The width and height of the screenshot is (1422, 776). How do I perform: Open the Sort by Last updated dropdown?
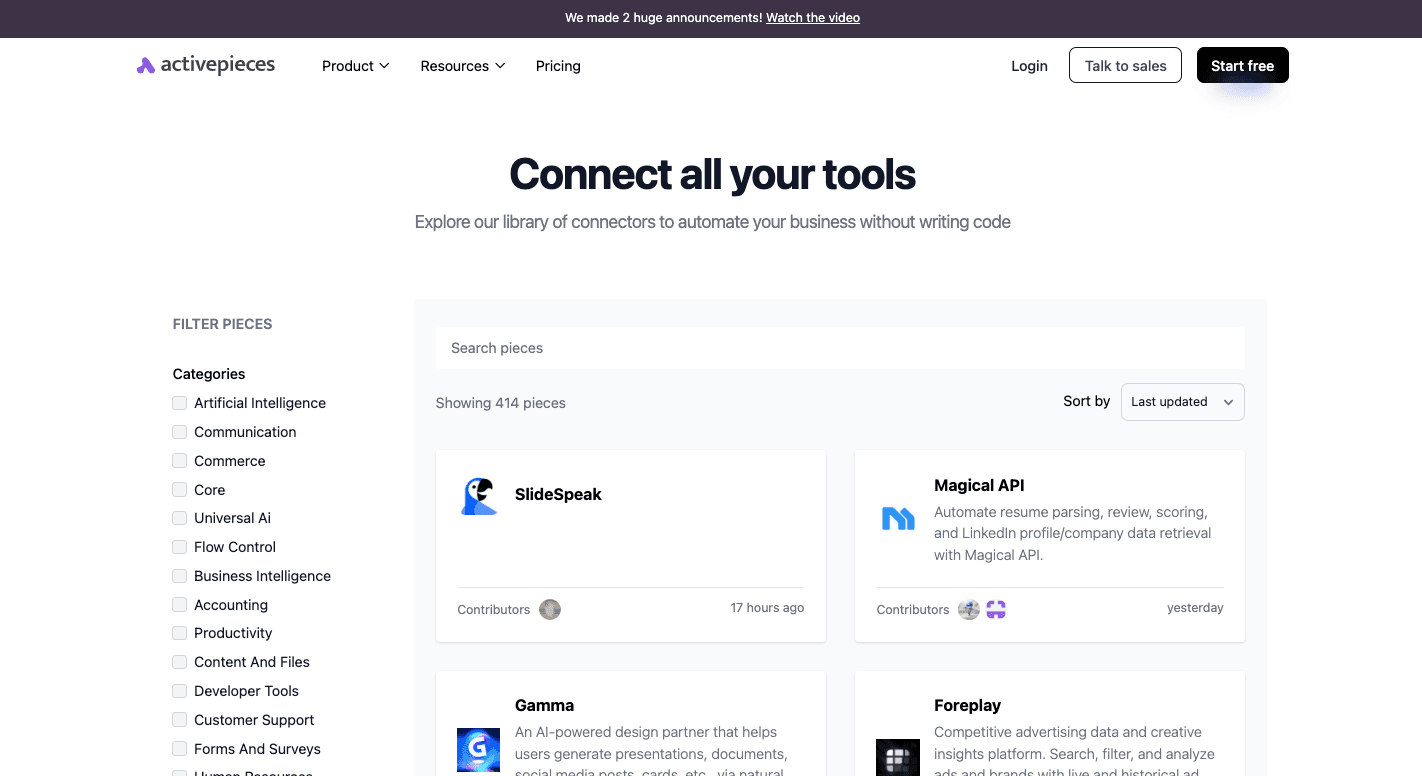(1183, 402)
